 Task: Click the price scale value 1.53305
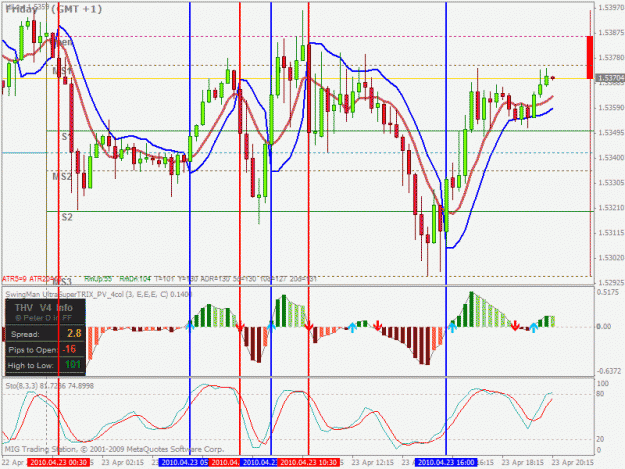coord(610,182)
